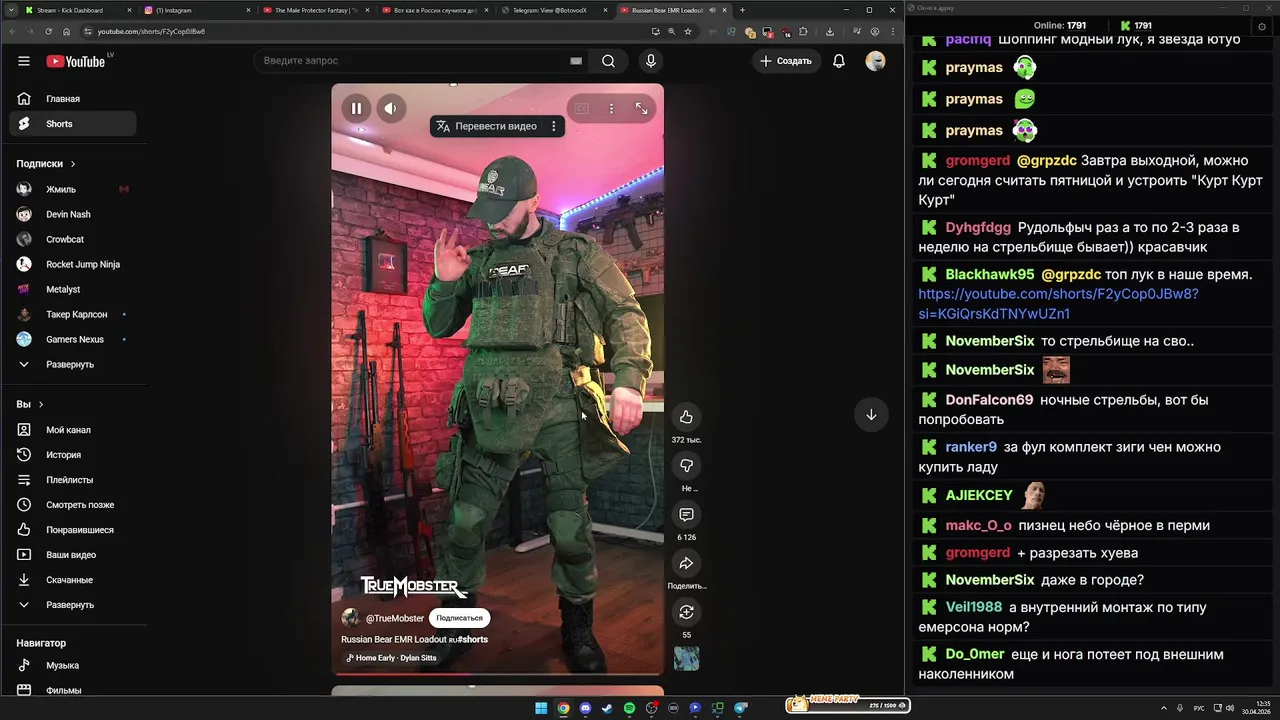Open the on-screen keyboard in search box
Viewport: 1280px width, 720px height.
pyautogui.click(x=576, y=61)
